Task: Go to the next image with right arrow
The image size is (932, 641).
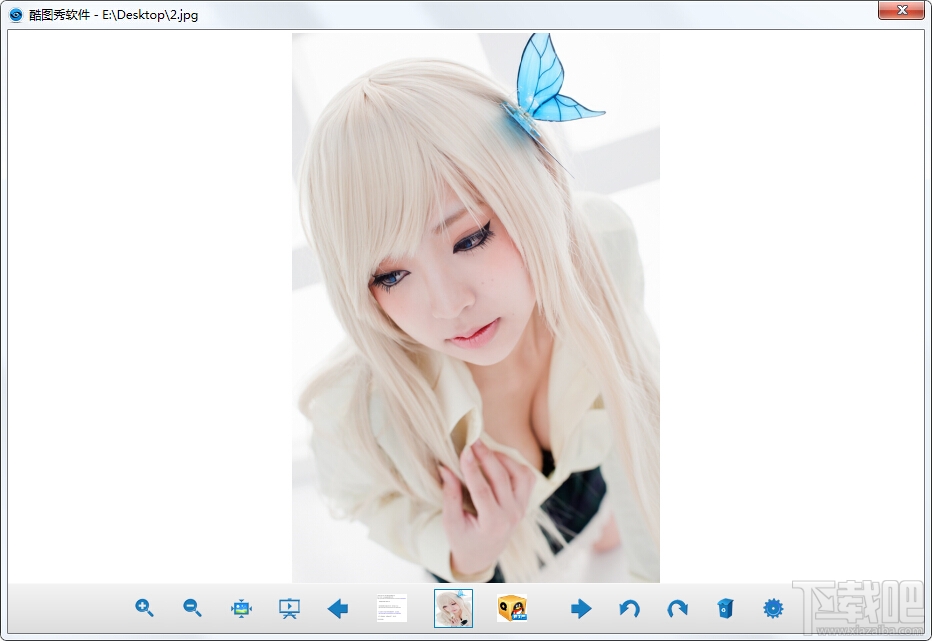Action: pos(581,608)
